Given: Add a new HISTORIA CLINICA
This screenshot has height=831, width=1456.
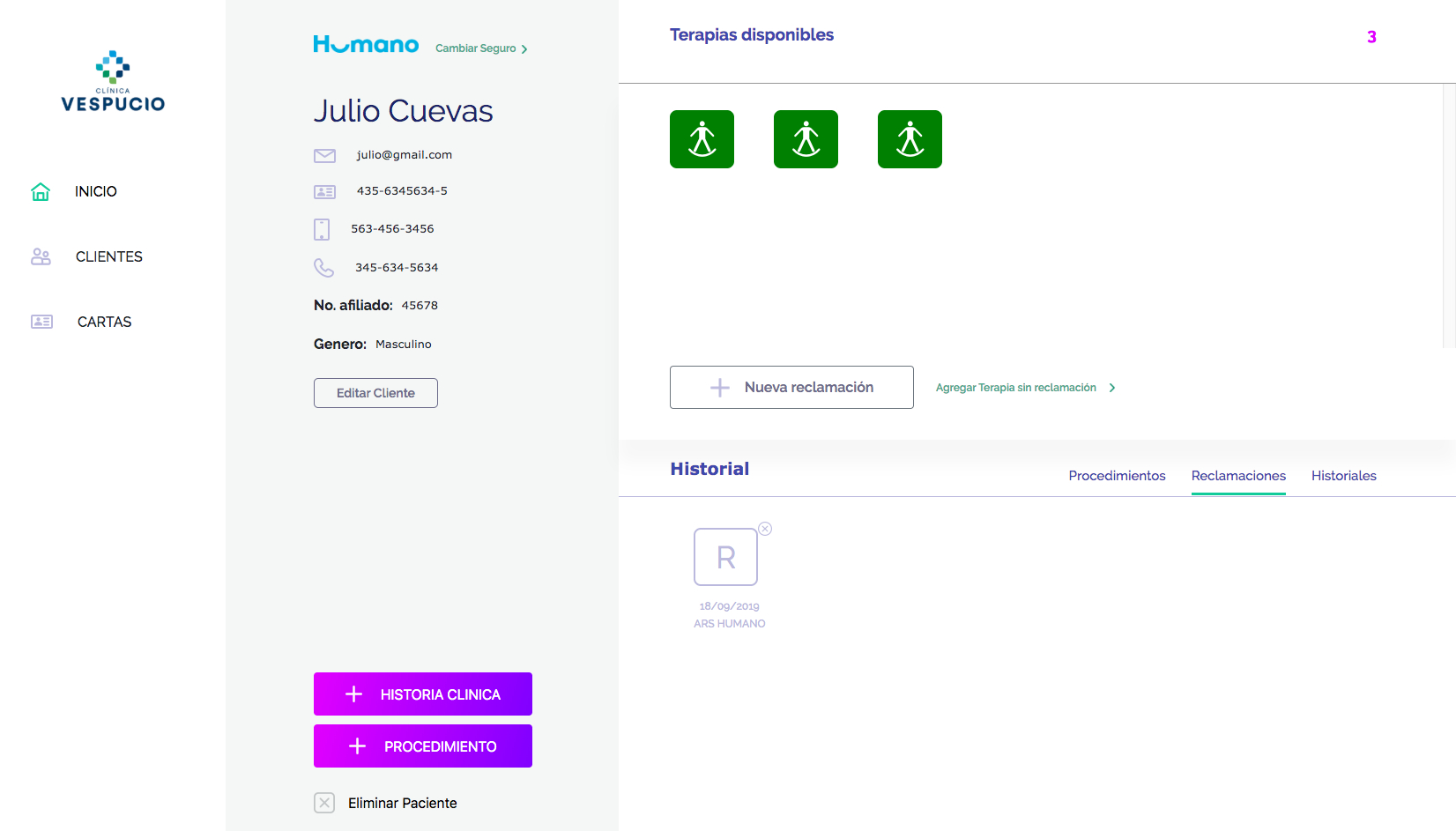Looking at the screenshot, I should pos(423,694).
